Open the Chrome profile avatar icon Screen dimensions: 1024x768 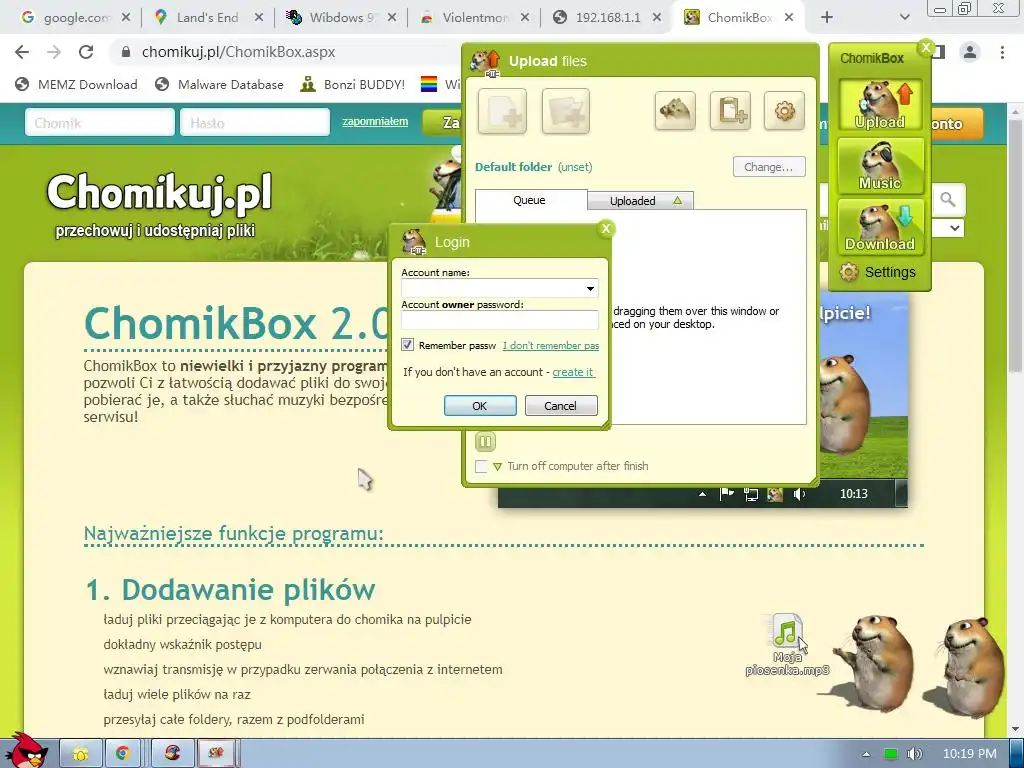970,52
